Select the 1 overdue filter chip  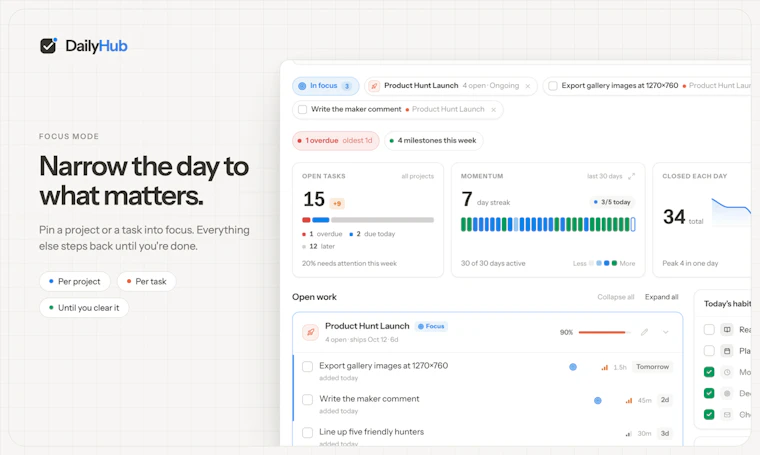click(x=335, y=141)
